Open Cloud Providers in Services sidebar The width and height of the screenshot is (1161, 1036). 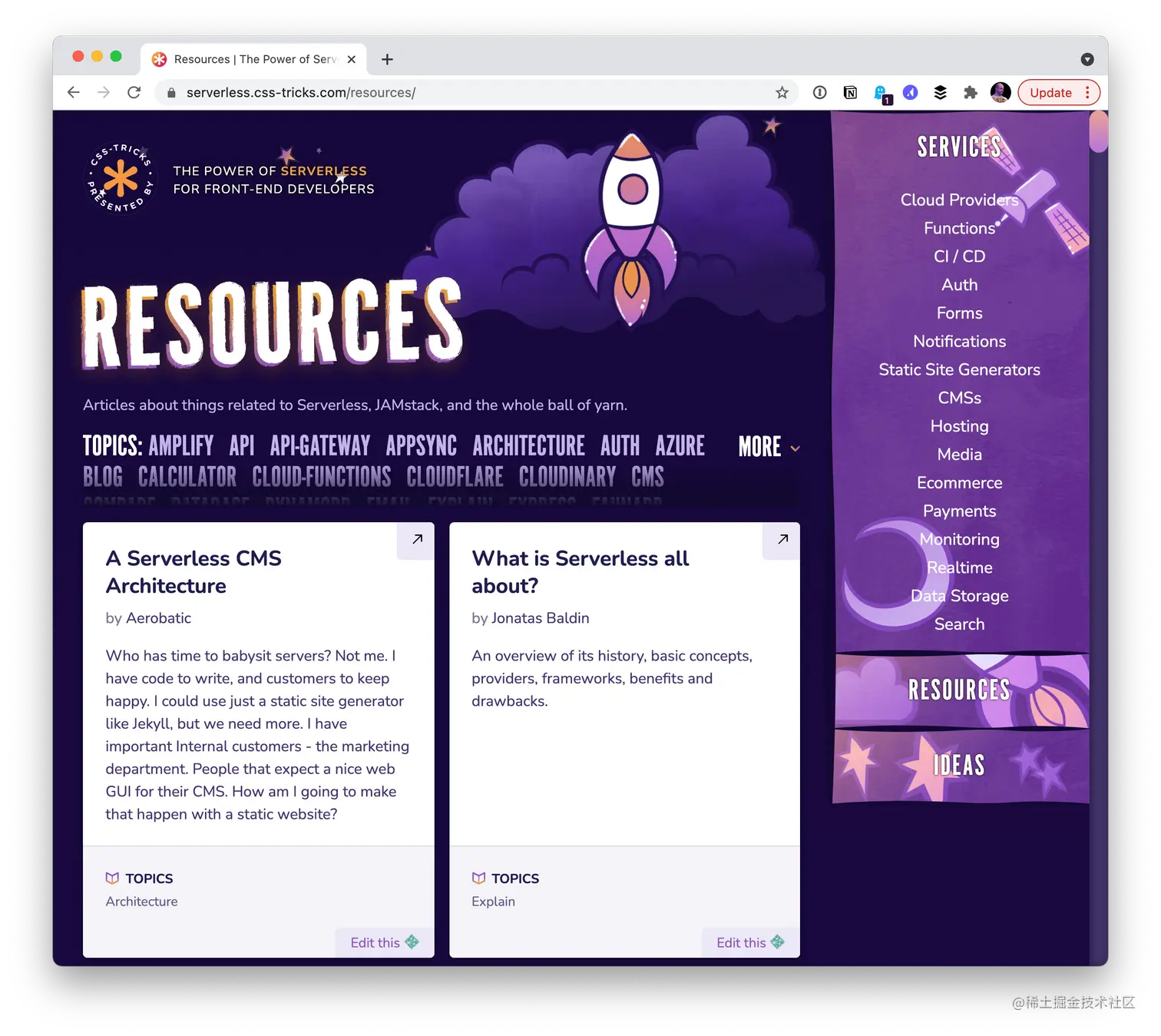pyautogui.click(x=960, y=200)
